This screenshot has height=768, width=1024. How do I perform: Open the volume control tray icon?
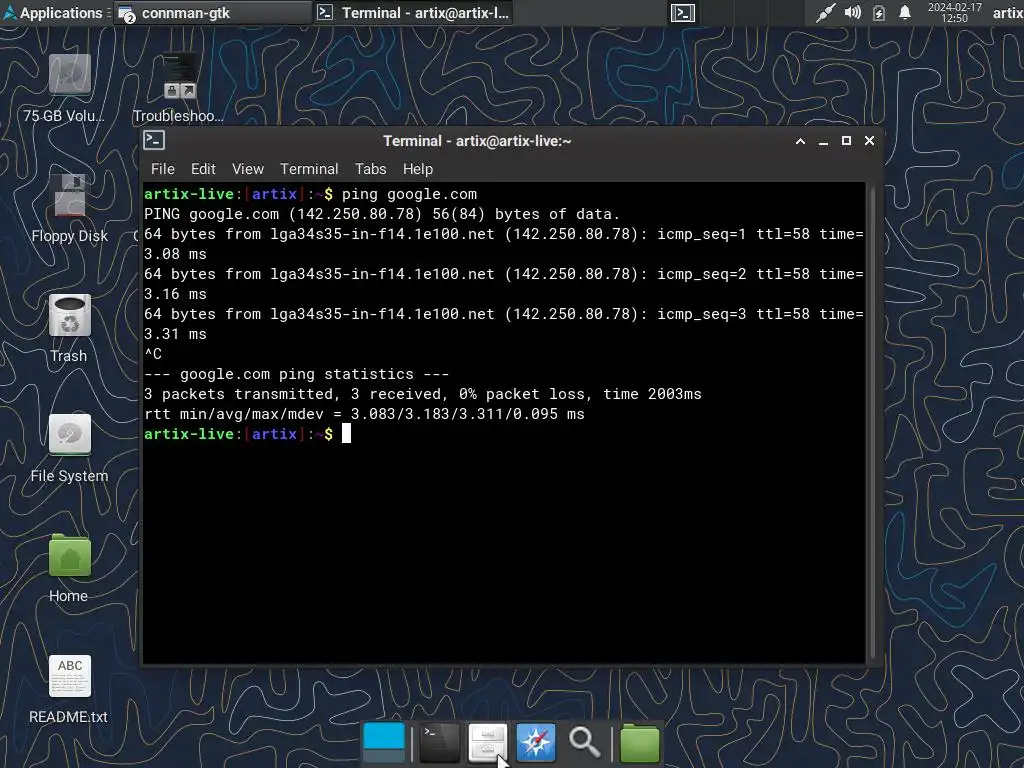852,13
